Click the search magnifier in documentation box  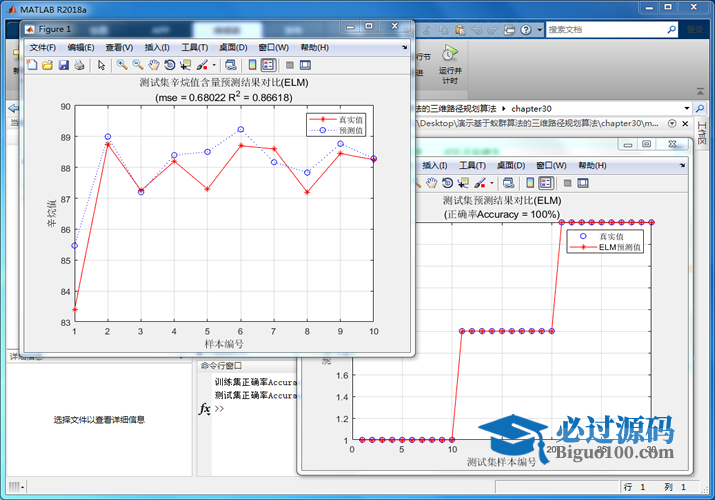click(x=671, y=30)
